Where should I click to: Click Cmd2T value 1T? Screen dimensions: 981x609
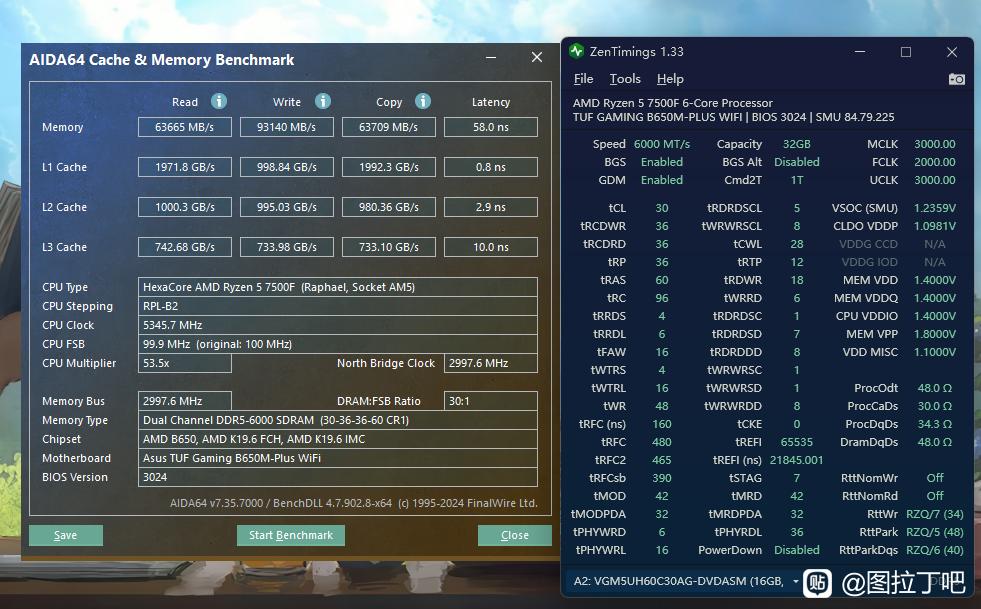click(796, 180)
